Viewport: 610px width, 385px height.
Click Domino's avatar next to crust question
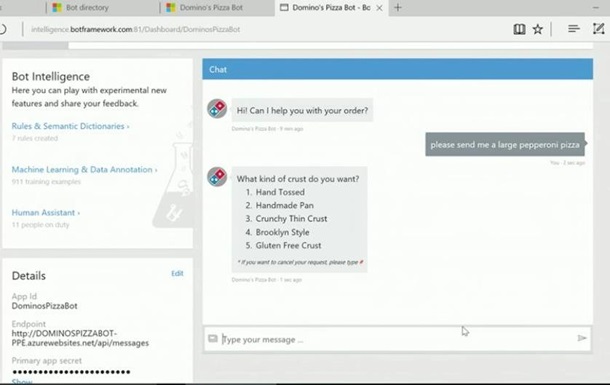click(x=217, y=177)
